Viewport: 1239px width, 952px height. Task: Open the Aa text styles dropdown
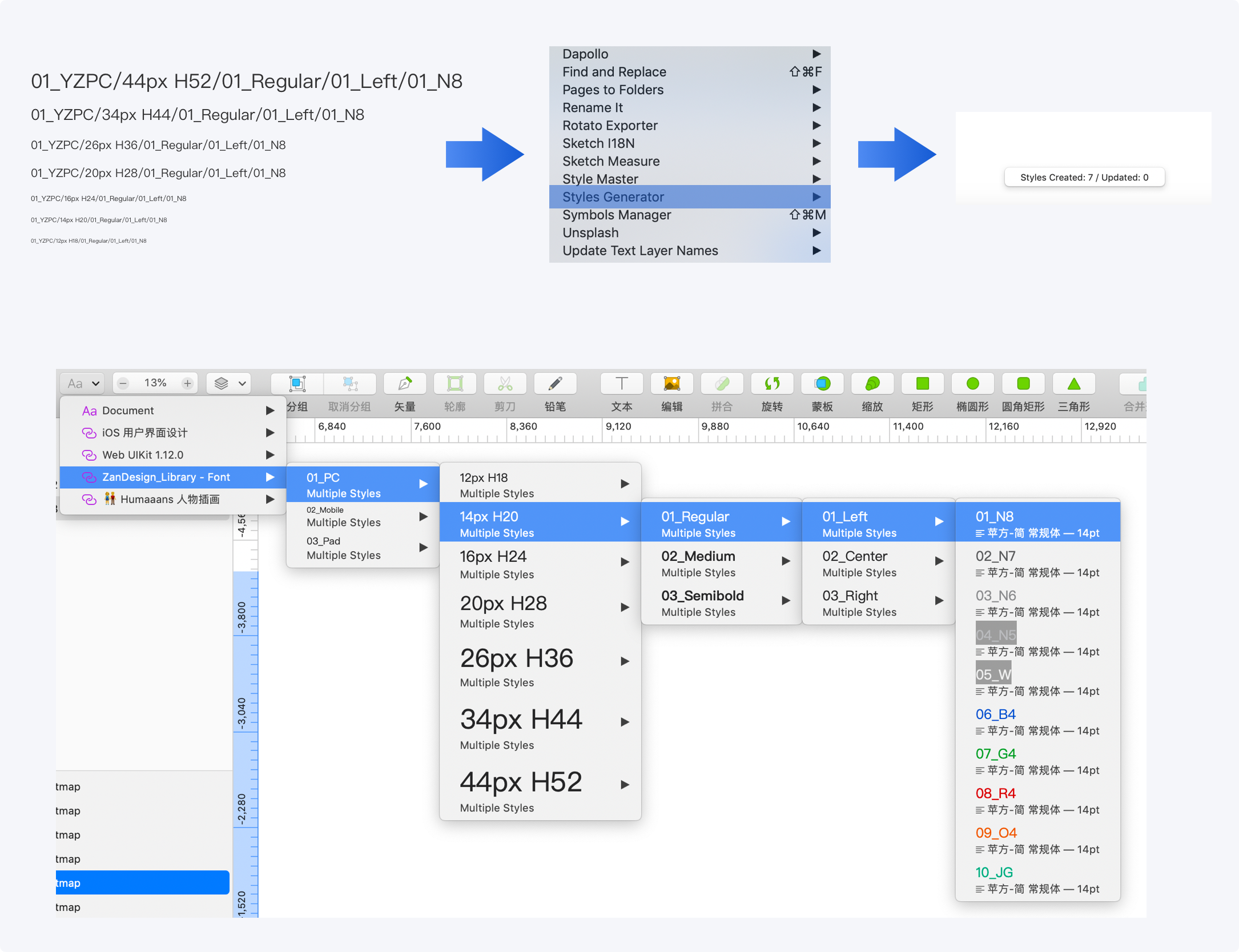(x=83, y=383)
